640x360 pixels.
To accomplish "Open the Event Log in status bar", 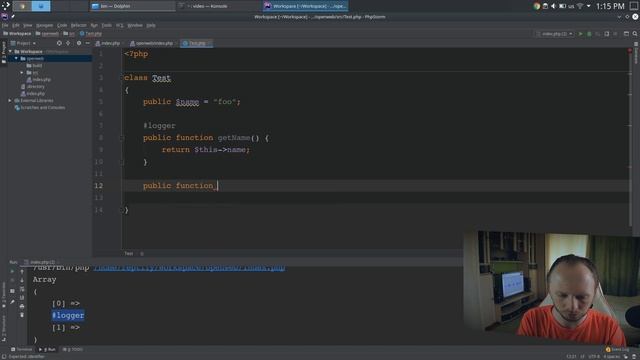I will tap(618, 350).
